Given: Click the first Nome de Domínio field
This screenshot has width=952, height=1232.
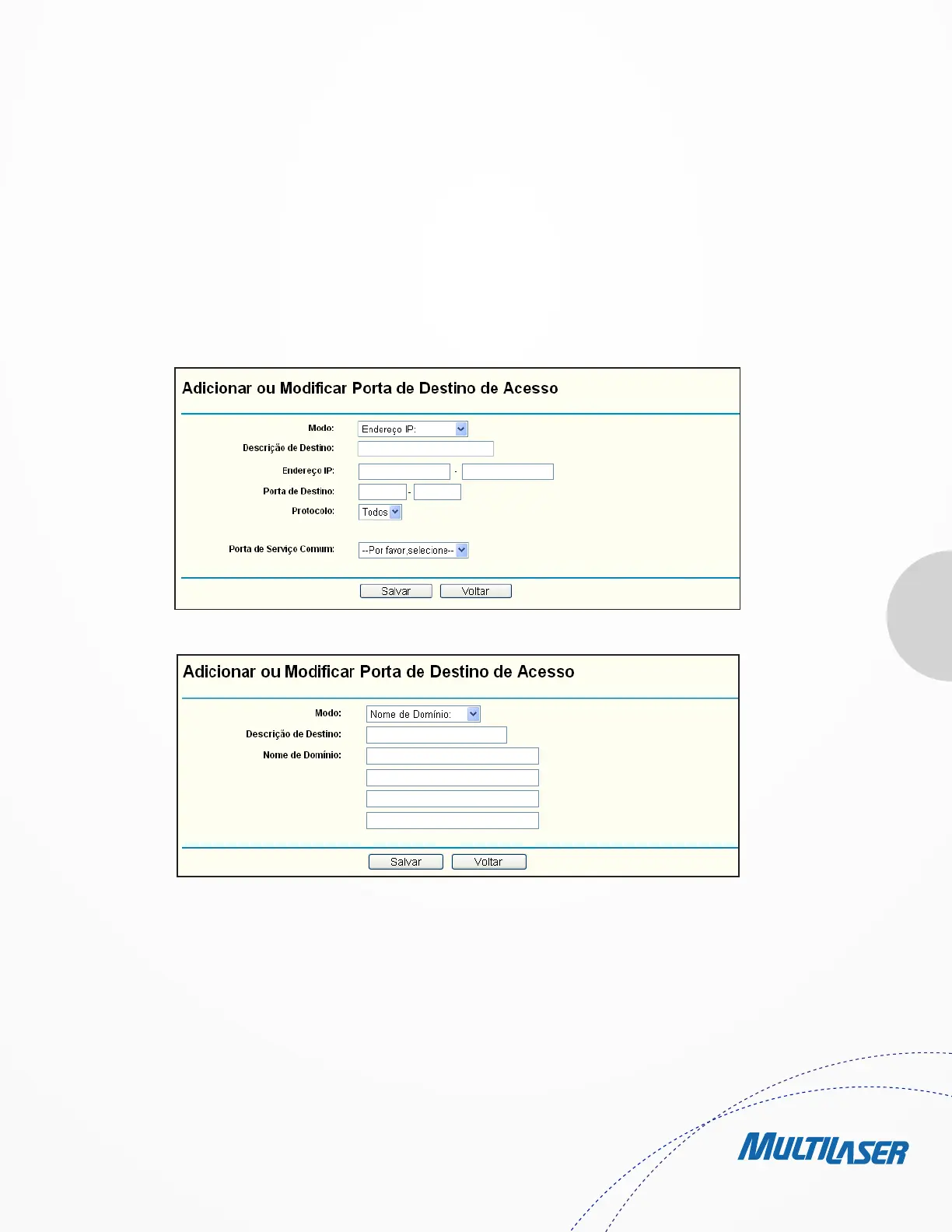Looking at the screenshot, I should pyautogui.click(x=453, y=756).
